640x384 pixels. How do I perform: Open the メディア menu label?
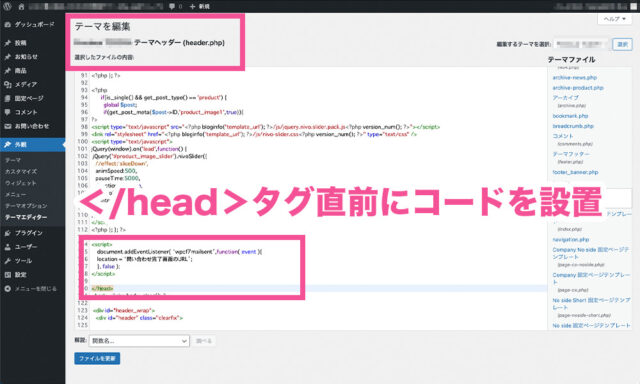click(x=26, y=84)
